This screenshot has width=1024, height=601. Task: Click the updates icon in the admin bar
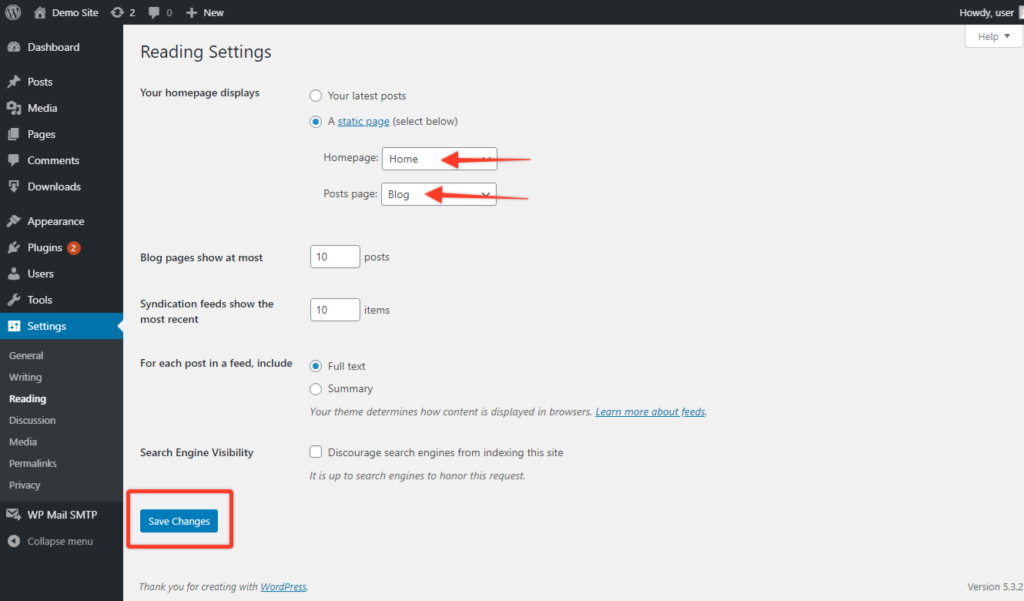coord(119,12)
